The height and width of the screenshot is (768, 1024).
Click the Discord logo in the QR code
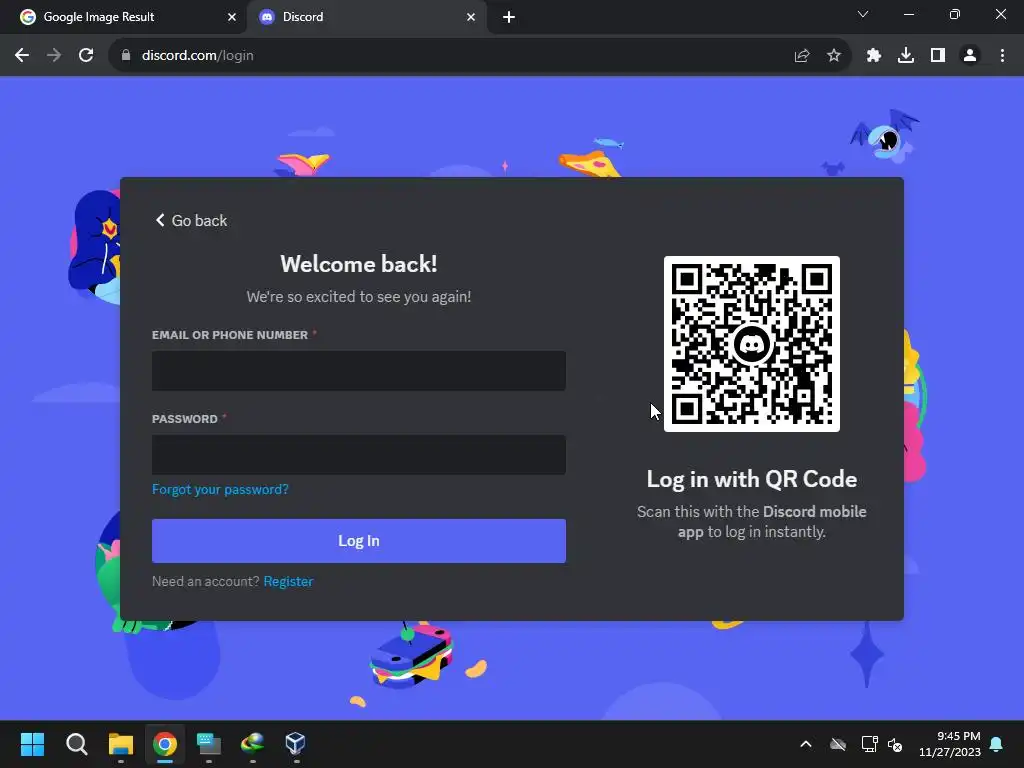point(752,344)
